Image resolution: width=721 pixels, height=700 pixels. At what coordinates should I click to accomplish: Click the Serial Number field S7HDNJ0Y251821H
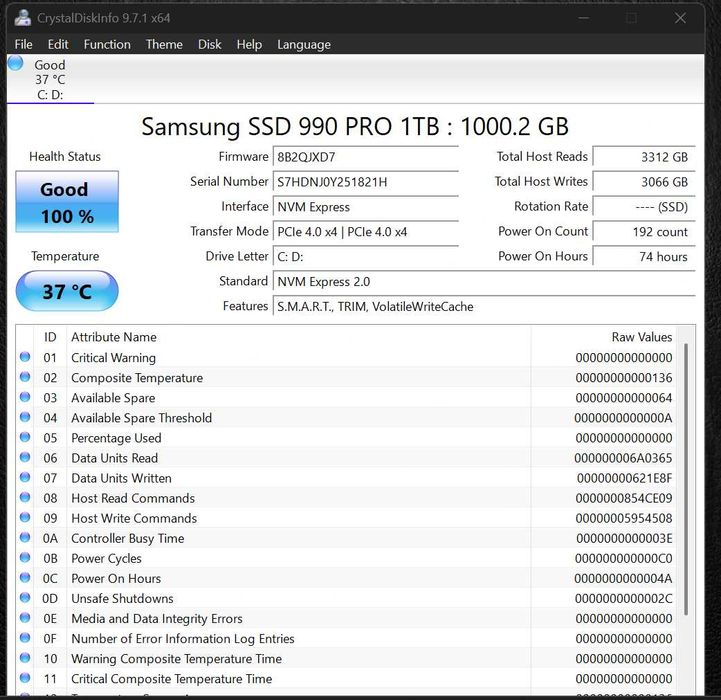click(x=366, y=182)
